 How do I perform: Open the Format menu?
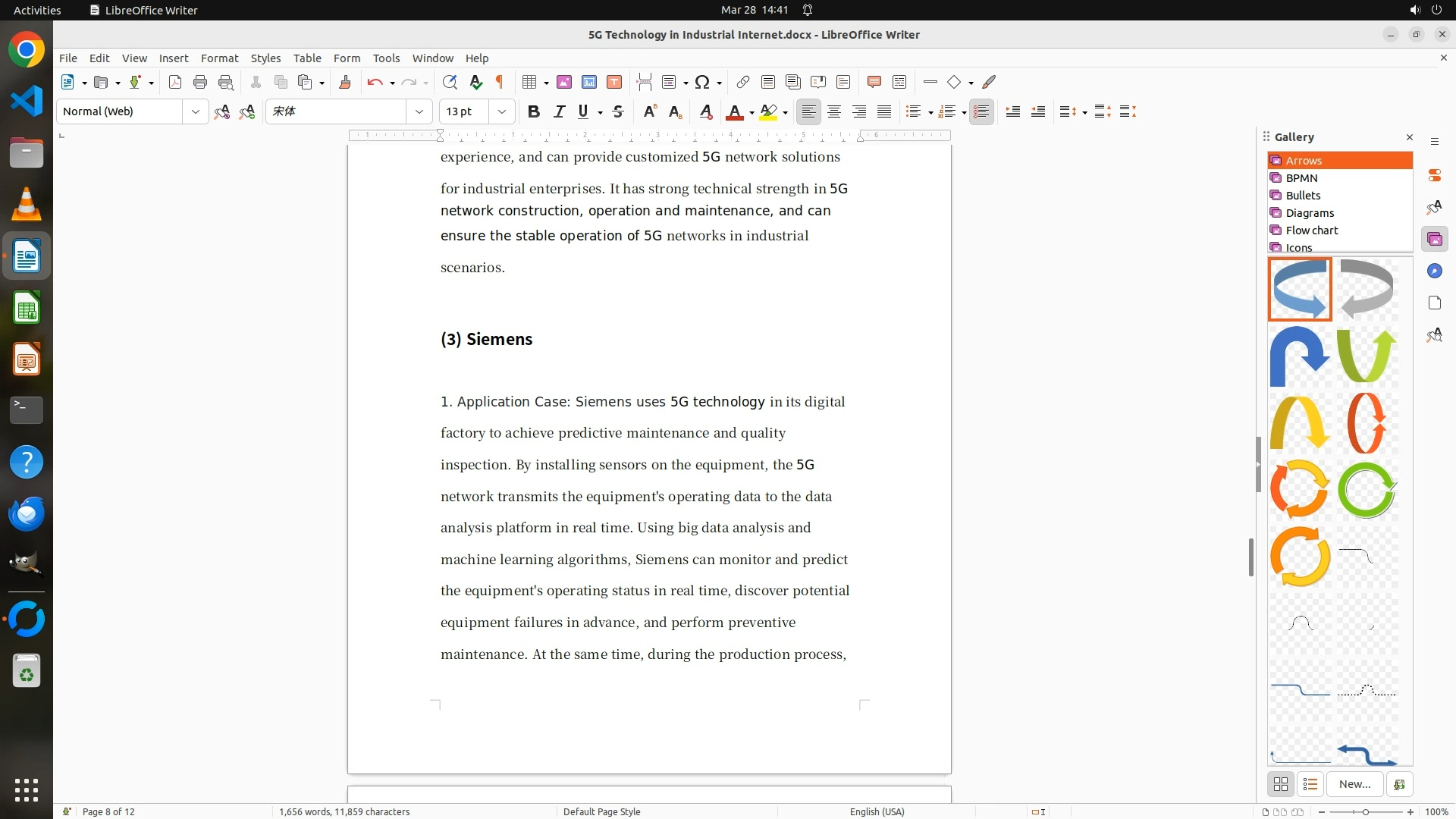(219, 58)
